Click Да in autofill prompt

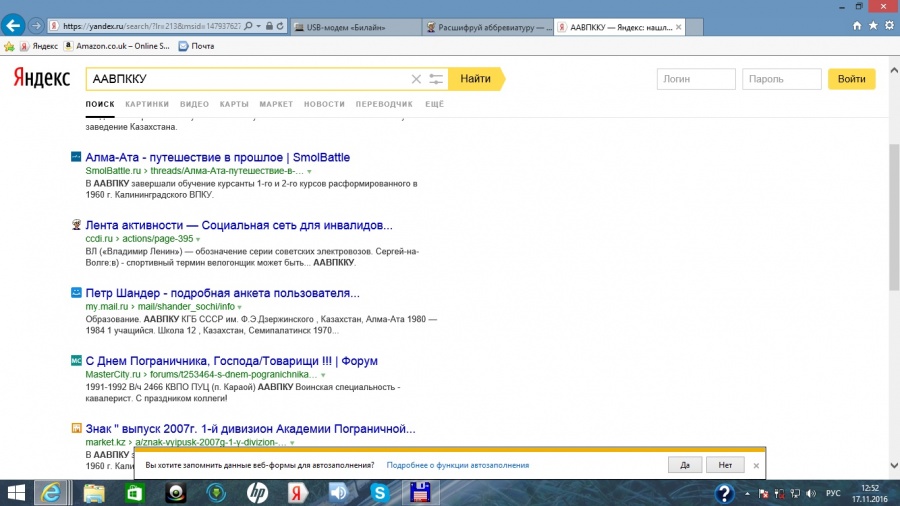point(685,465)
